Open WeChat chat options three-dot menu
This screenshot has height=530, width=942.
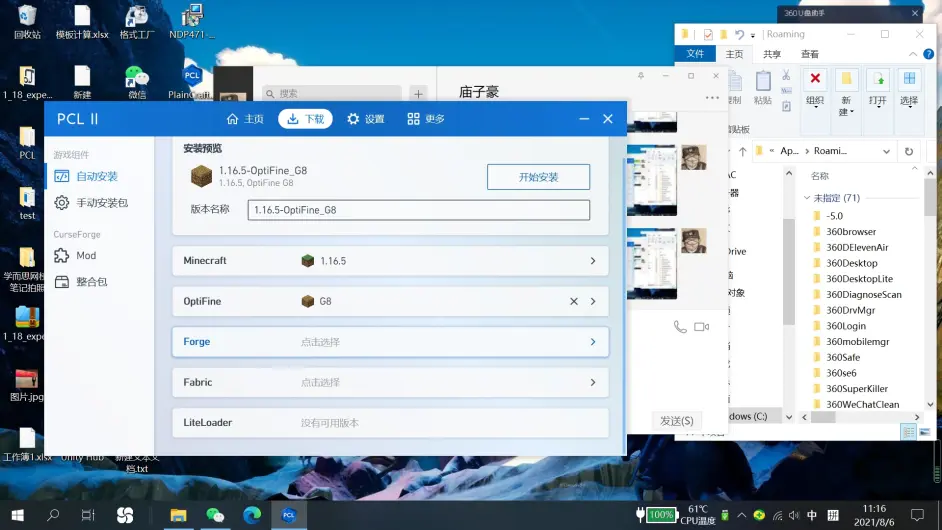(712, 98)
